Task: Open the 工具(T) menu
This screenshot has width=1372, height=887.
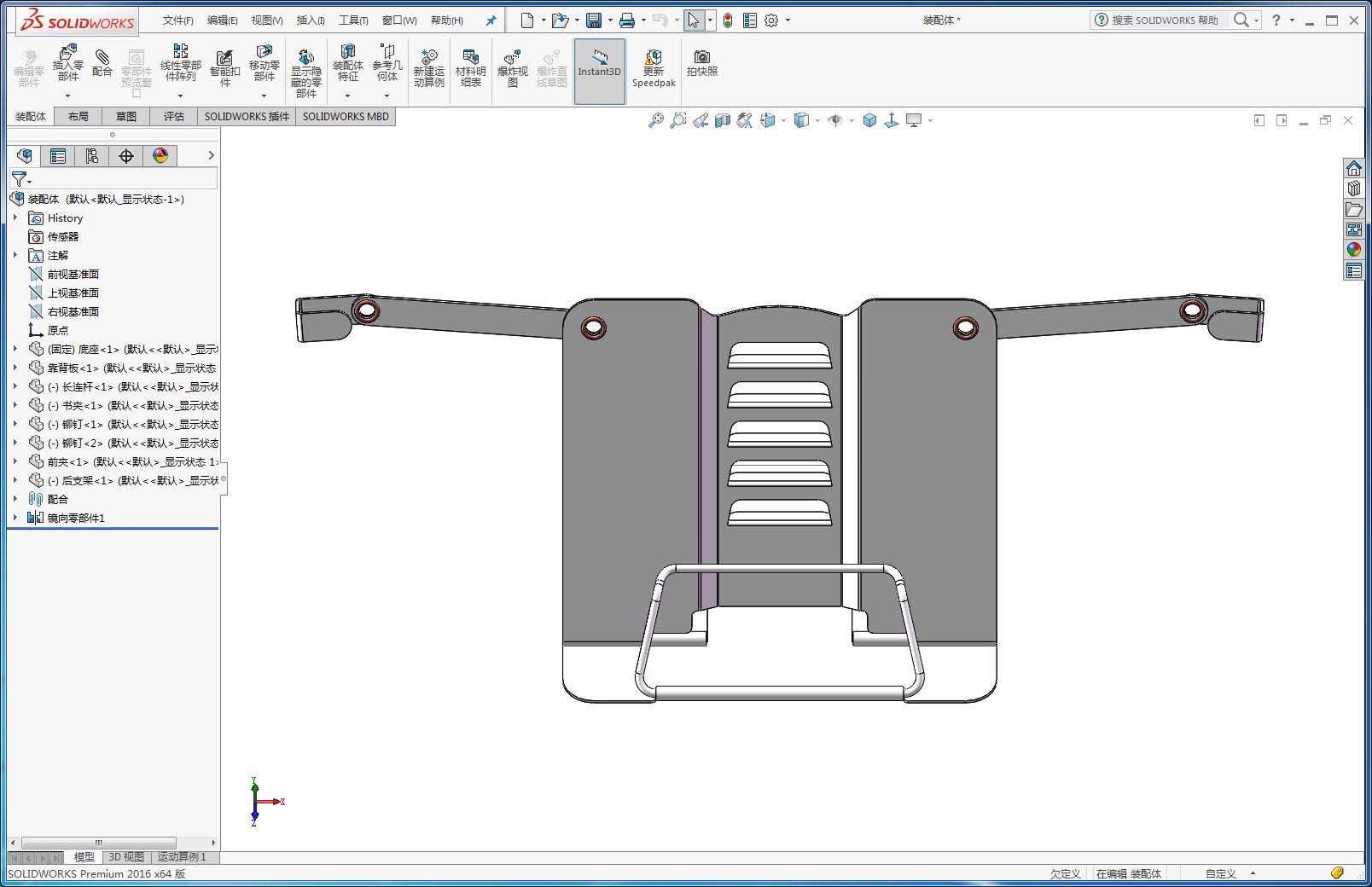Action: 353,20
